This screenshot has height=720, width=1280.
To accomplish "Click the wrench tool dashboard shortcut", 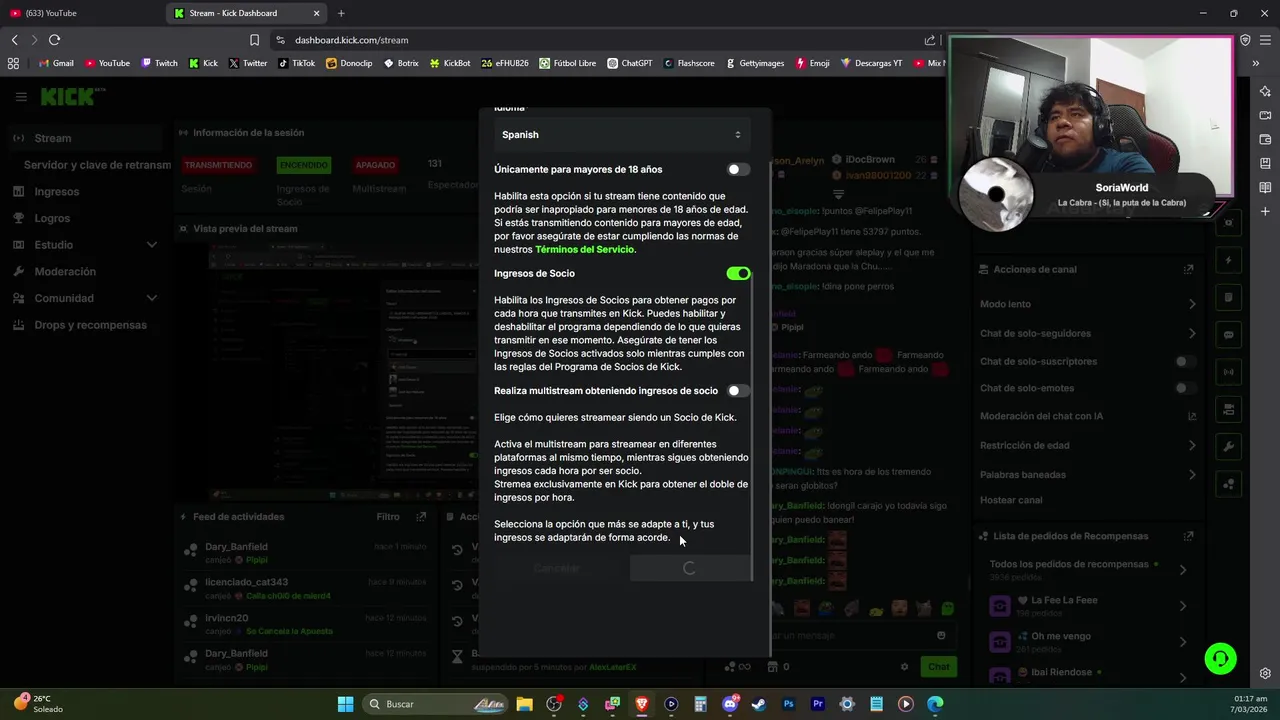I will coord(1229,446).
